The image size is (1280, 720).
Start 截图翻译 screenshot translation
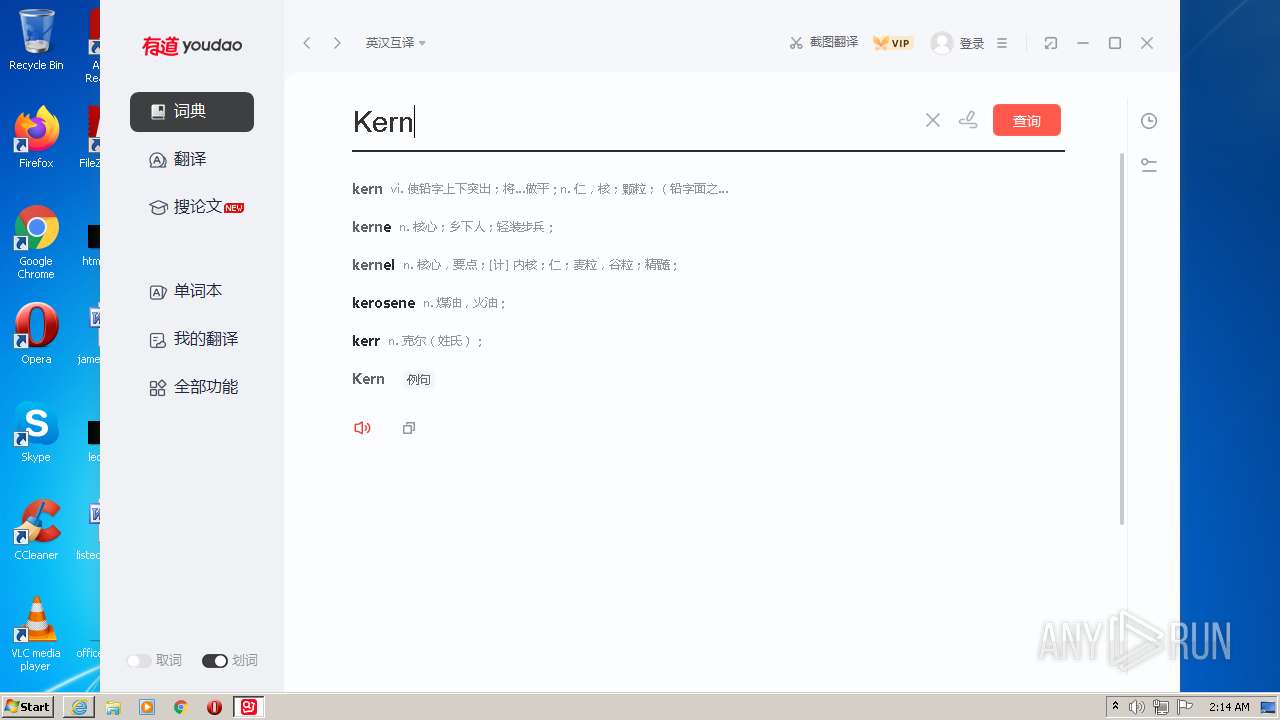pos(823,43)
